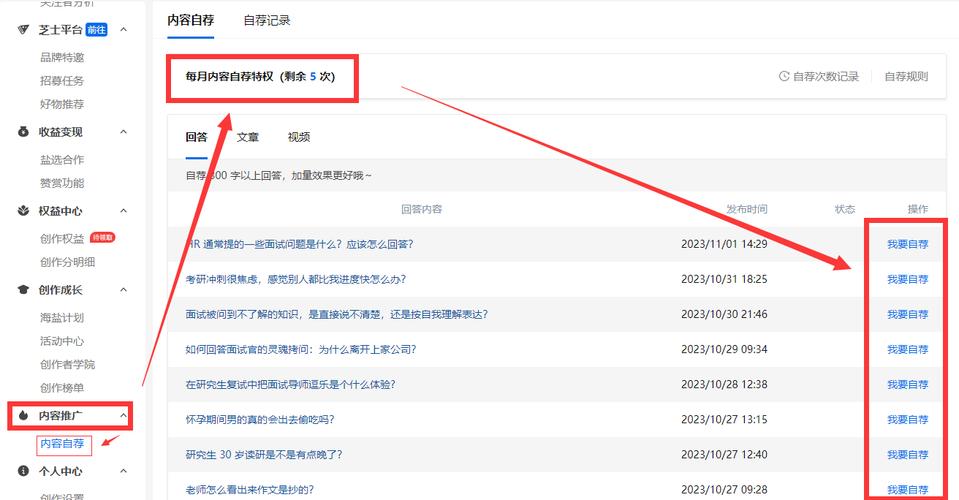Screen dimensions: 959x500
Task: Collapse the 创作成长 section chevron
Action: click(124, 290)
